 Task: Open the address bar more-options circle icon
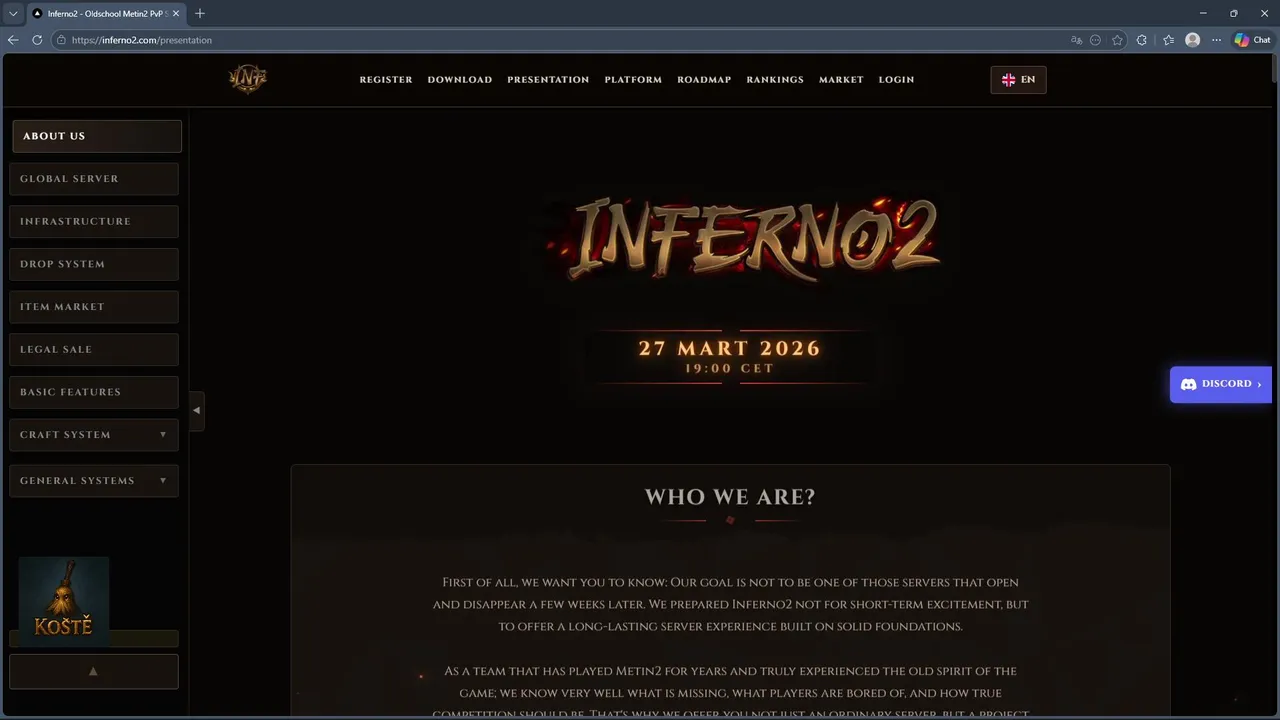[x=1096, y=40]
